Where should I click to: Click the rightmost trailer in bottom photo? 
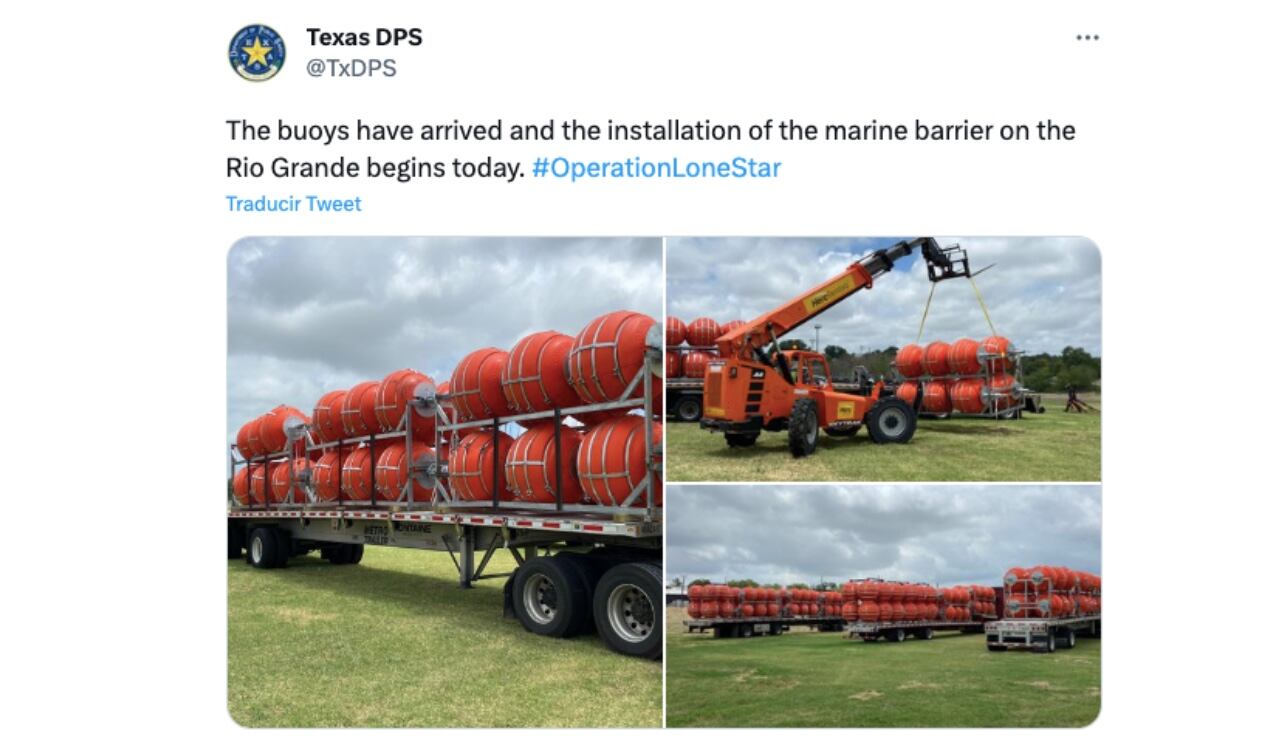click(x=1044, y=608)
